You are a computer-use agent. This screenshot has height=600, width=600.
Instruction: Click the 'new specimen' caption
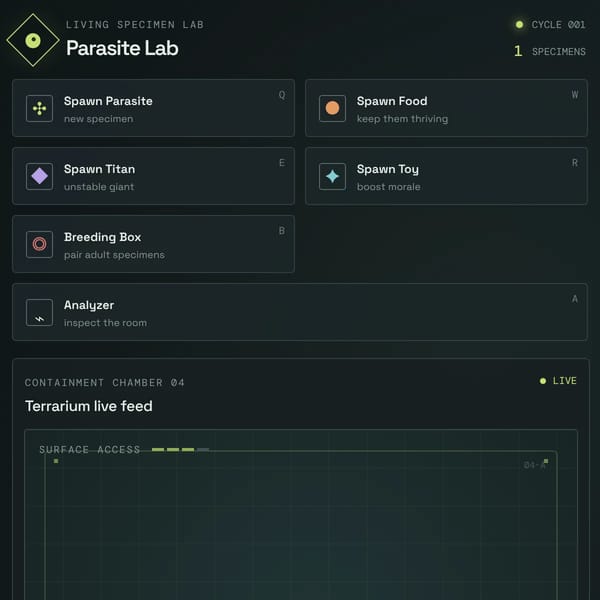99,119
